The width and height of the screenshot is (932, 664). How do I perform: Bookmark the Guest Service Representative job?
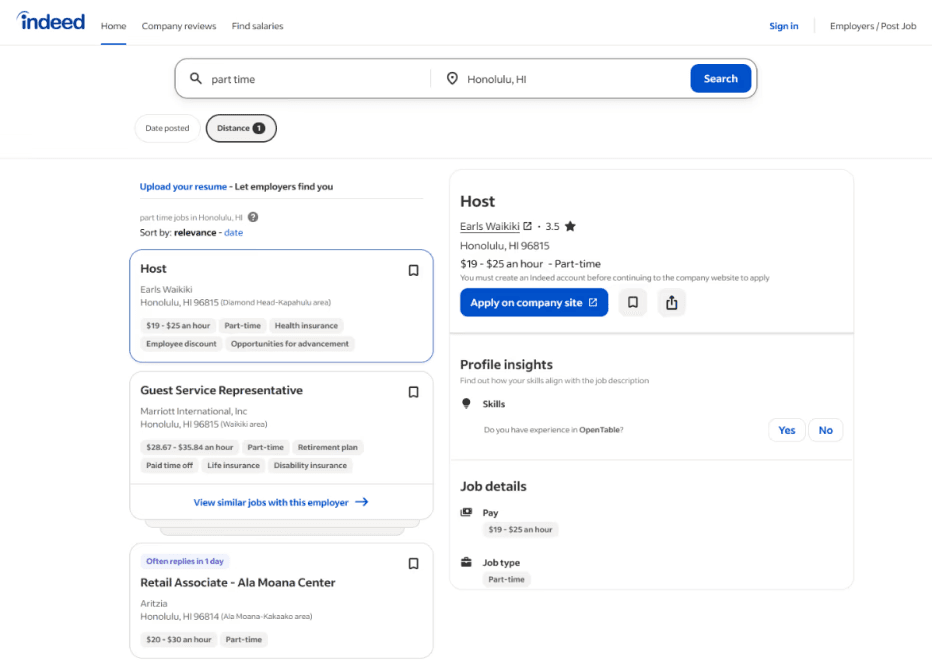coord(413,392)
